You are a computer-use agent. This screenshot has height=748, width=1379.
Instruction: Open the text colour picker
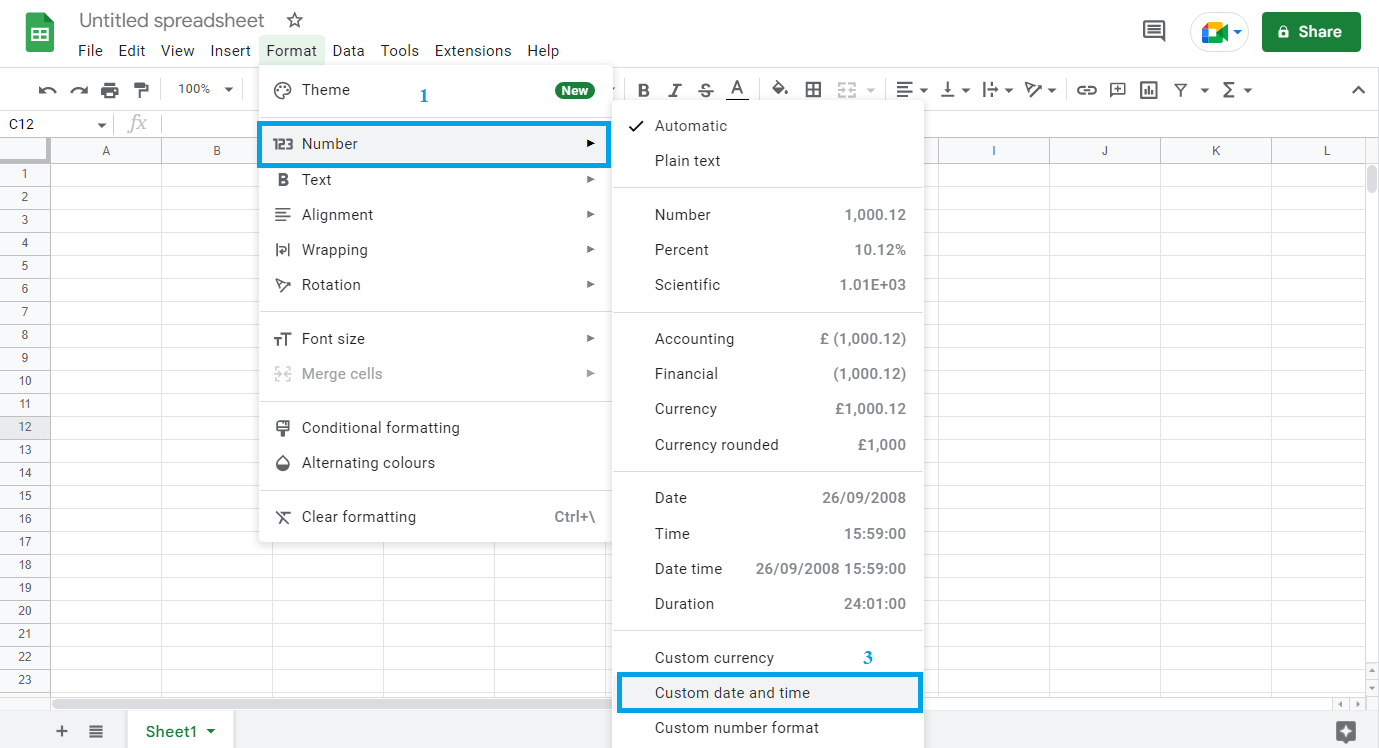click(737, 89)
